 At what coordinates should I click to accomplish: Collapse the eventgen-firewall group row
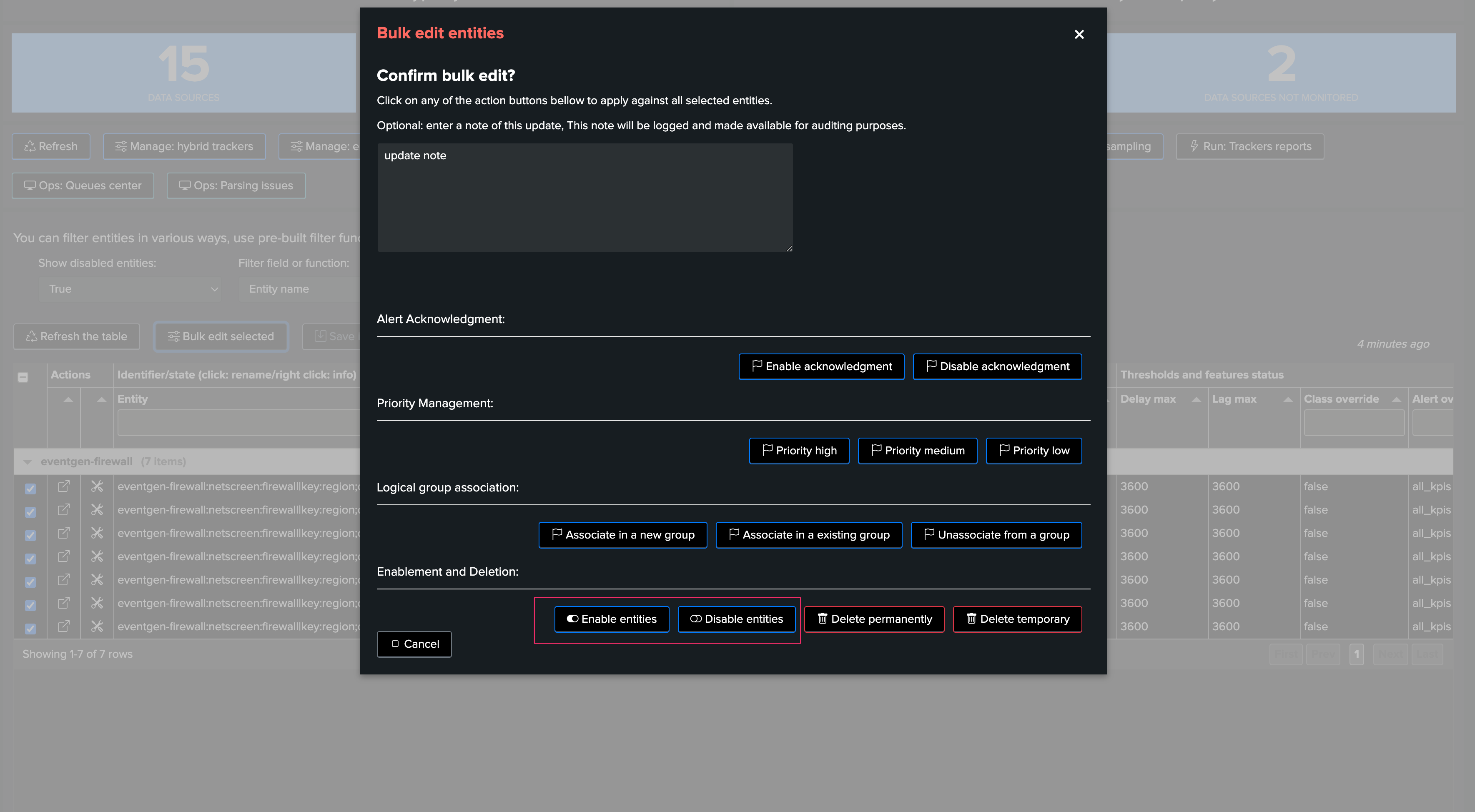coord(28,461)
